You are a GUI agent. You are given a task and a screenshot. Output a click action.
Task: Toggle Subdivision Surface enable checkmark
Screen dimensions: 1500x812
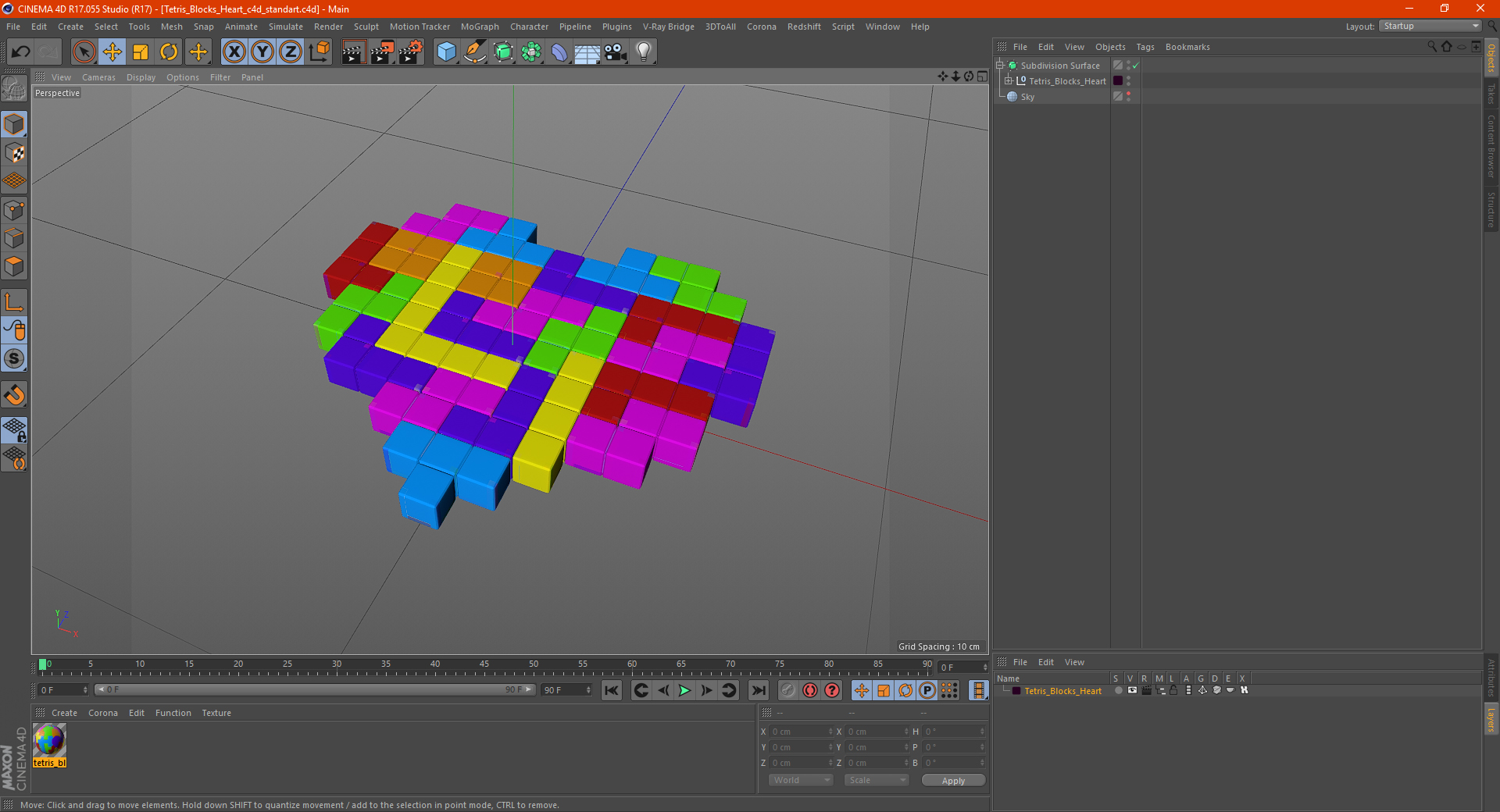pyautogui.click(x=1135, y=66)
